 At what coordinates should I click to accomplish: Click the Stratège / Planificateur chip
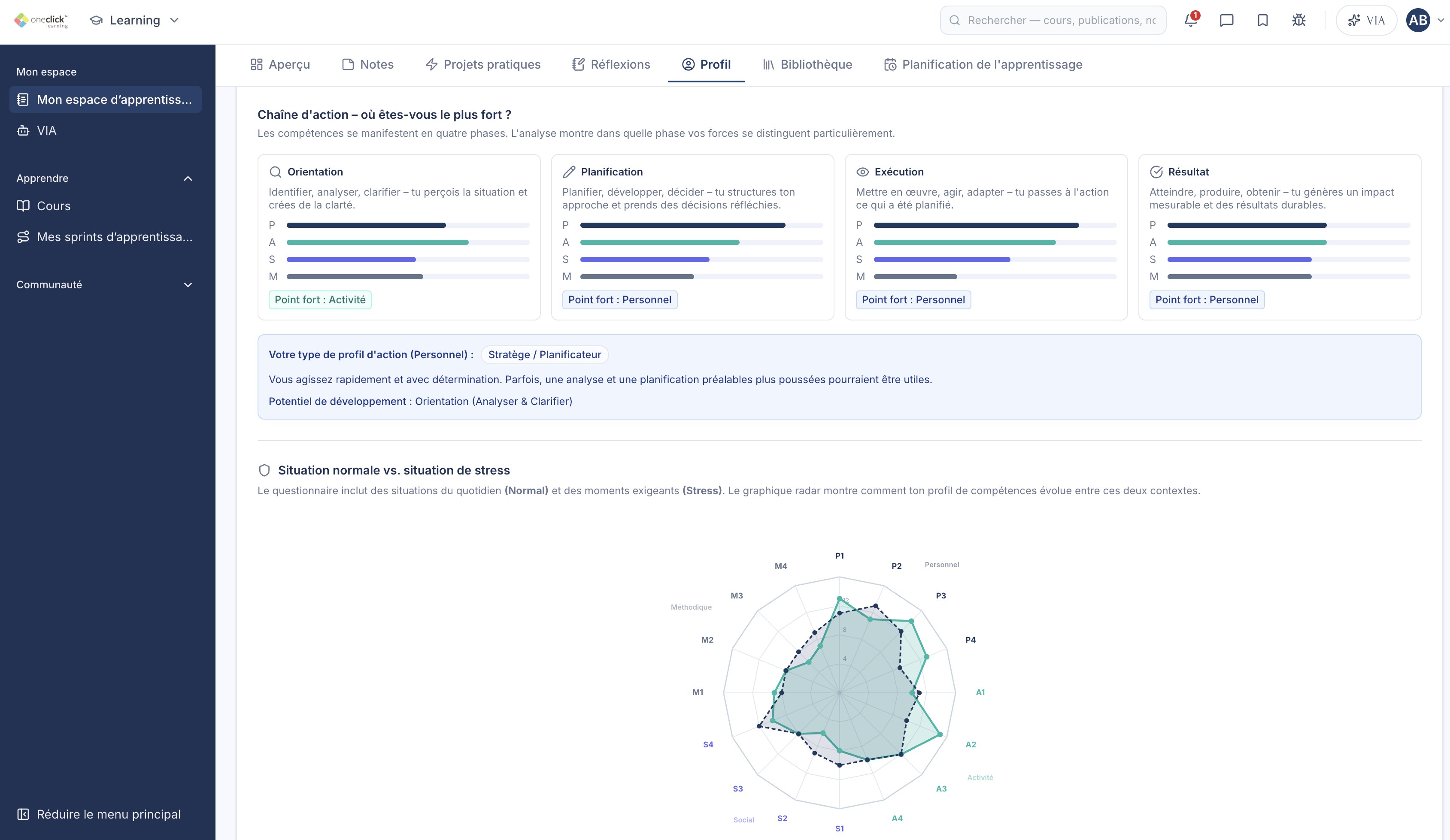tap(544, 355)
